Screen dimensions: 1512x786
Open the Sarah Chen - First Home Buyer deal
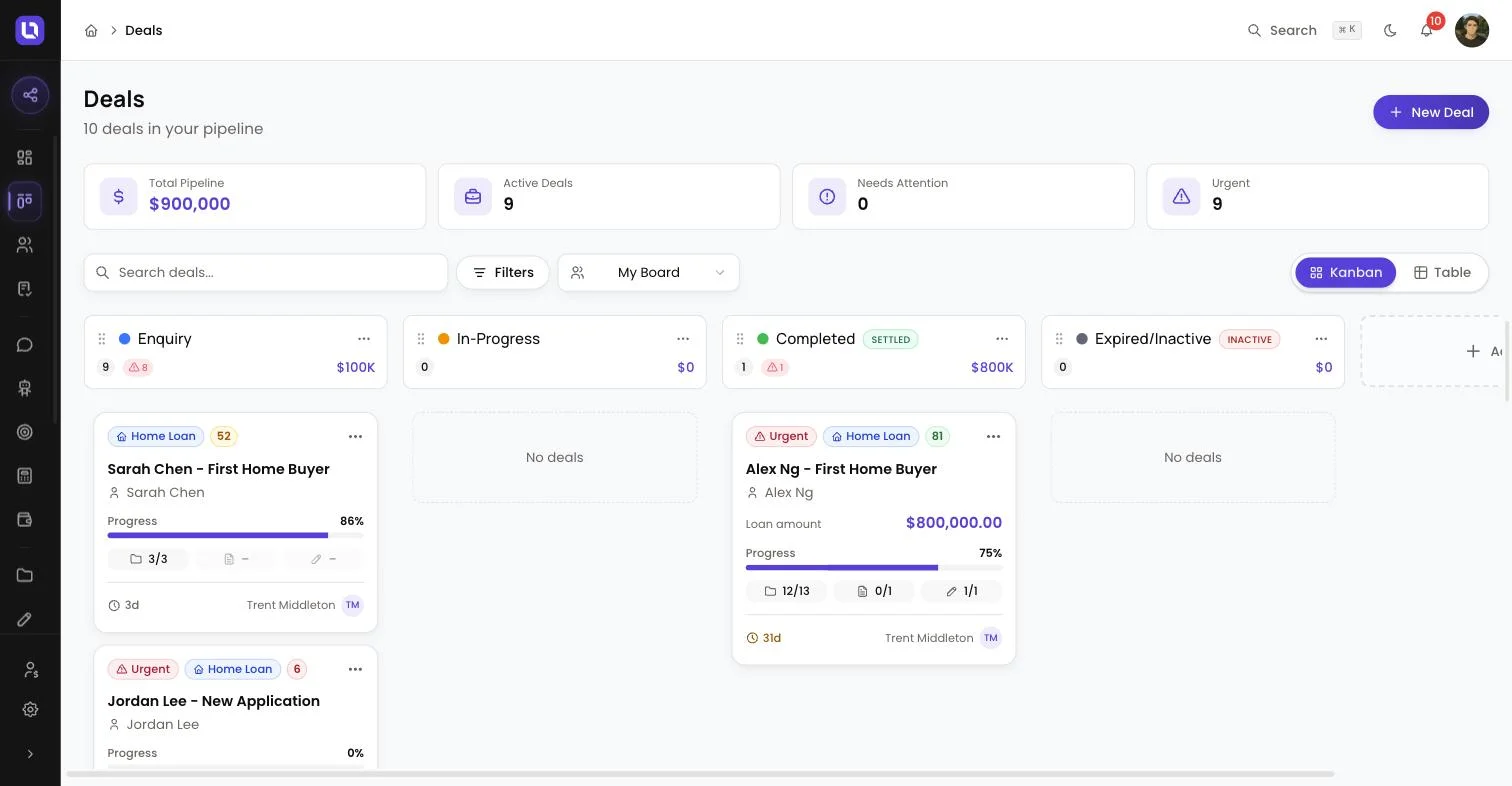[218, 469]
